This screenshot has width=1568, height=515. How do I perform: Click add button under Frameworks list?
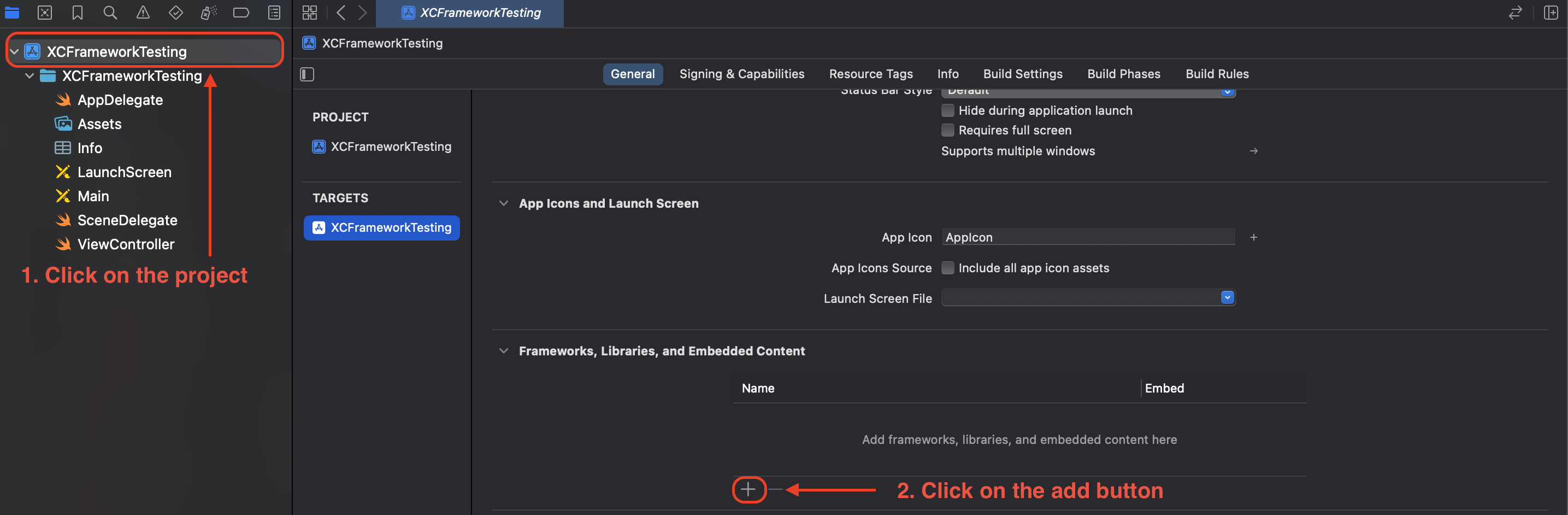pos(748,489)
